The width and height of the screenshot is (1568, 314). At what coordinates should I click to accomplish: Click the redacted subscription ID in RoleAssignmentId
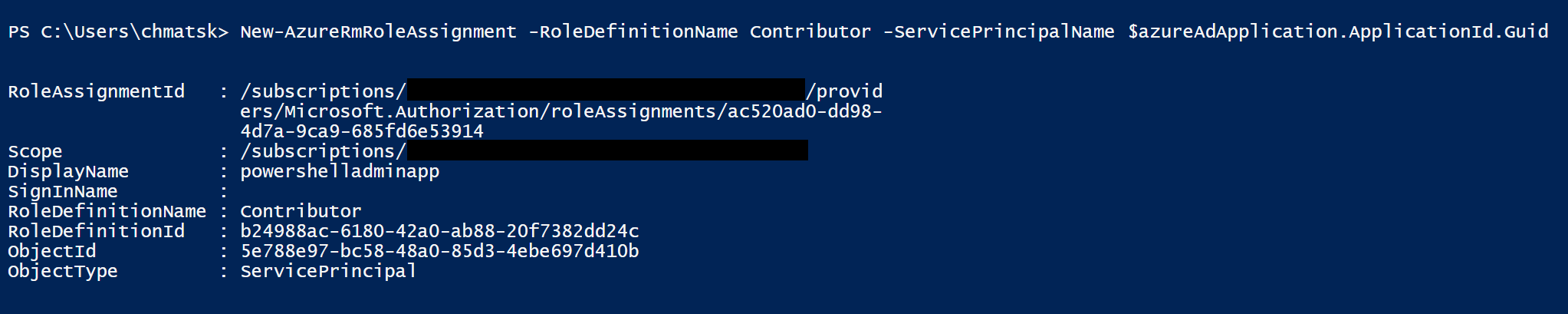pyautogui.click(x=606, y=90)
